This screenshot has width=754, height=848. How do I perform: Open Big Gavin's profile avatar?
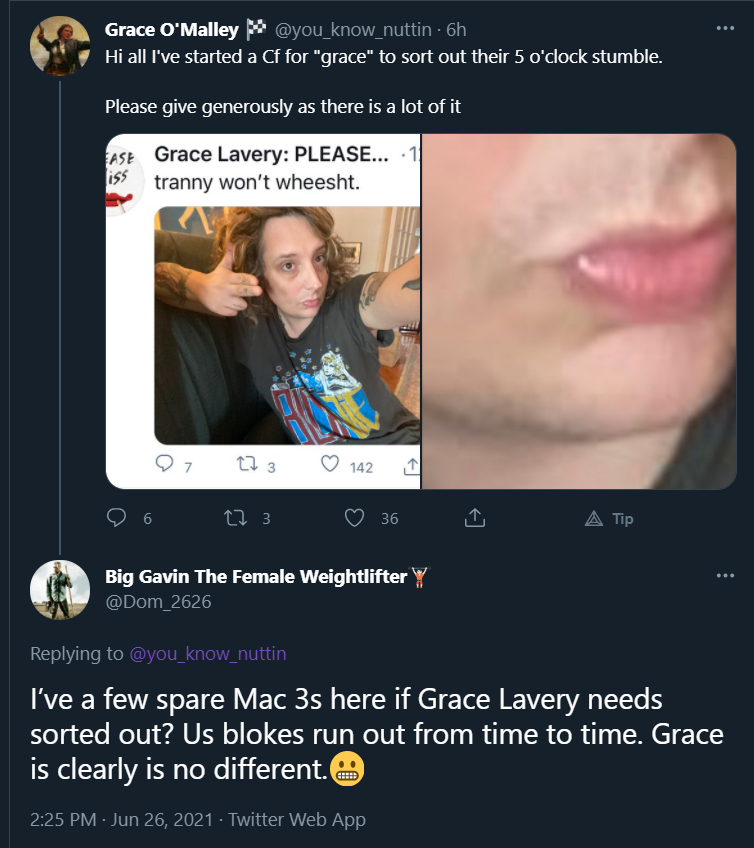click(61, 589)
